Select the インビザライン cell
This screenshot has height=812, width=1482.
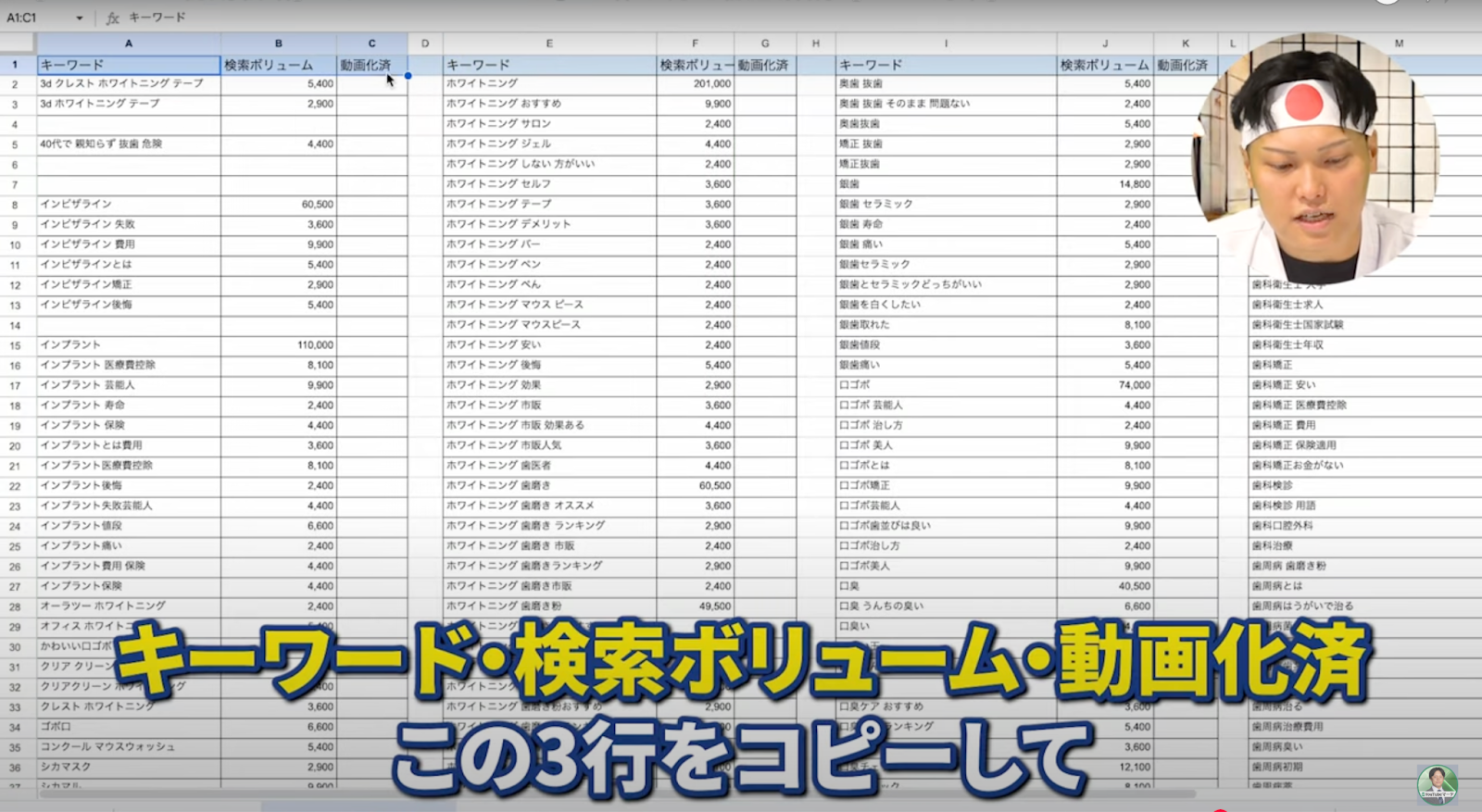click(128, 204)
